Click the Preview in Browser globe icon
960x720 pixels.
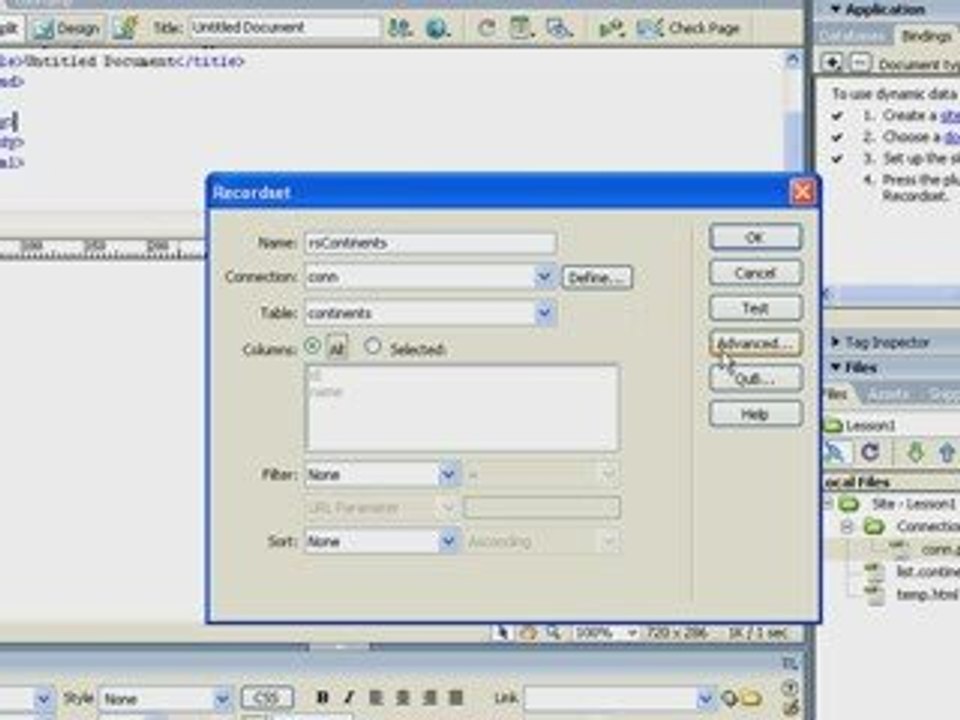pos(437,28)
